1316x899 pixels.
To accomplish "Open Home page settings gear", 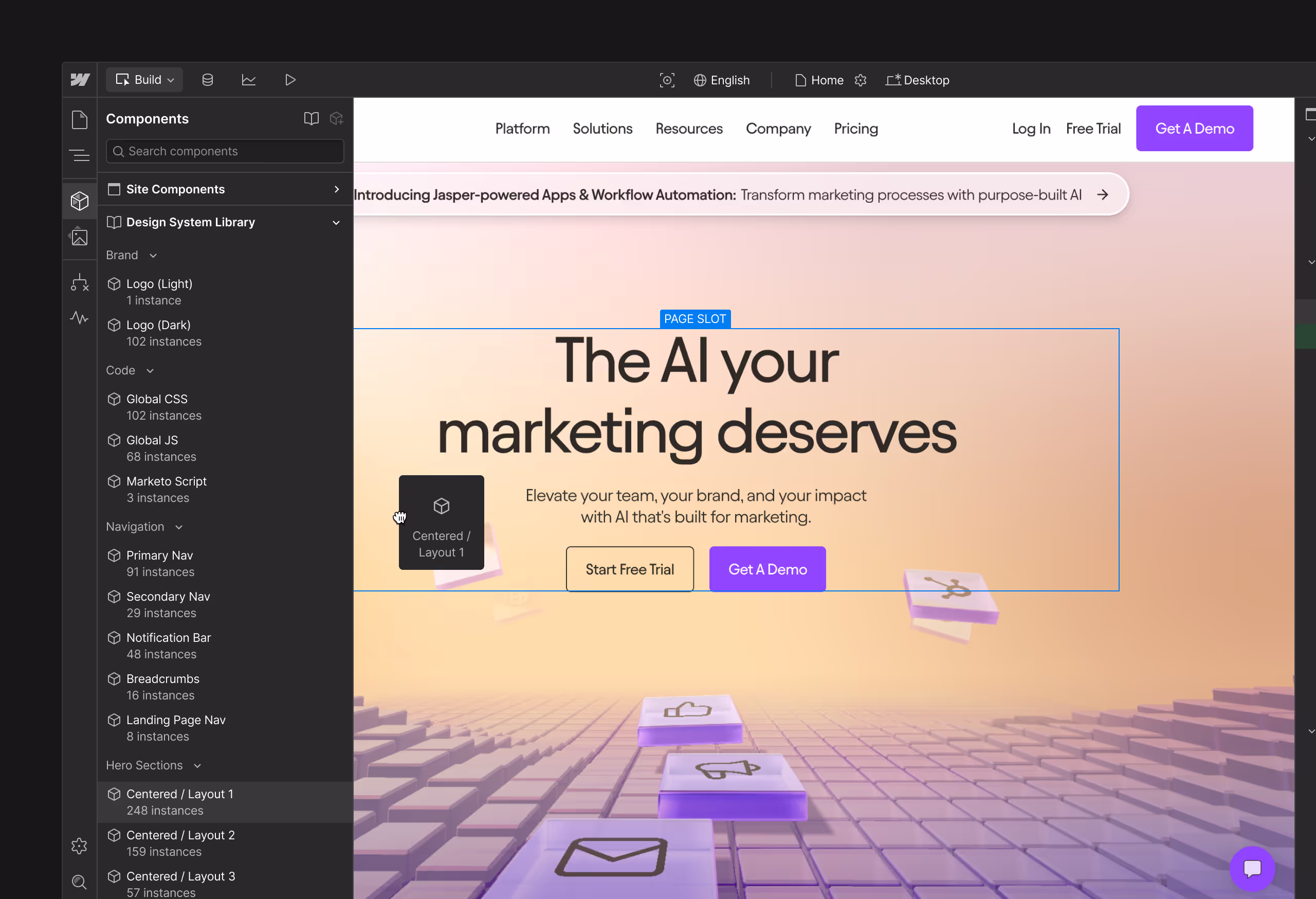I will tap(860, 80).
